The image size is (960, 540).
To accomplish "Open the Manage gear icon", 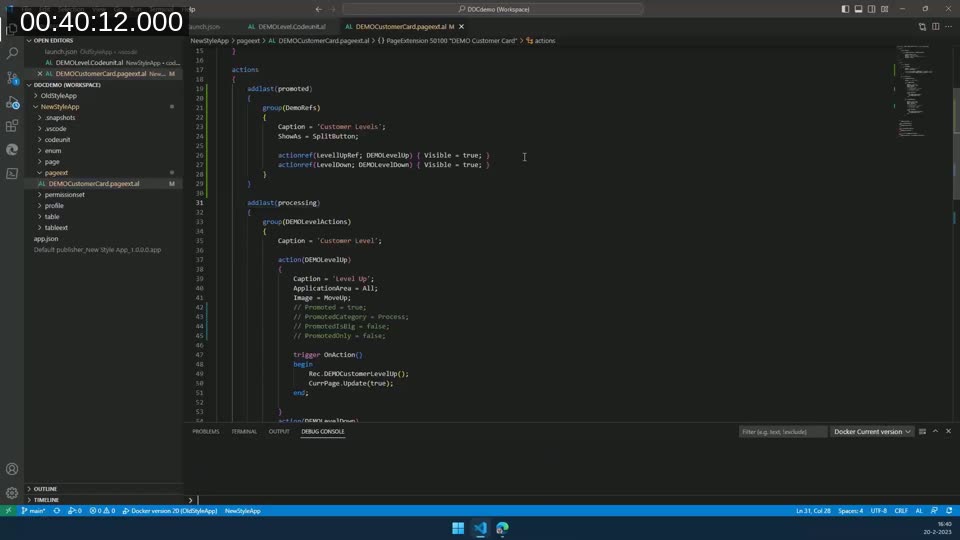I will 12,493.
